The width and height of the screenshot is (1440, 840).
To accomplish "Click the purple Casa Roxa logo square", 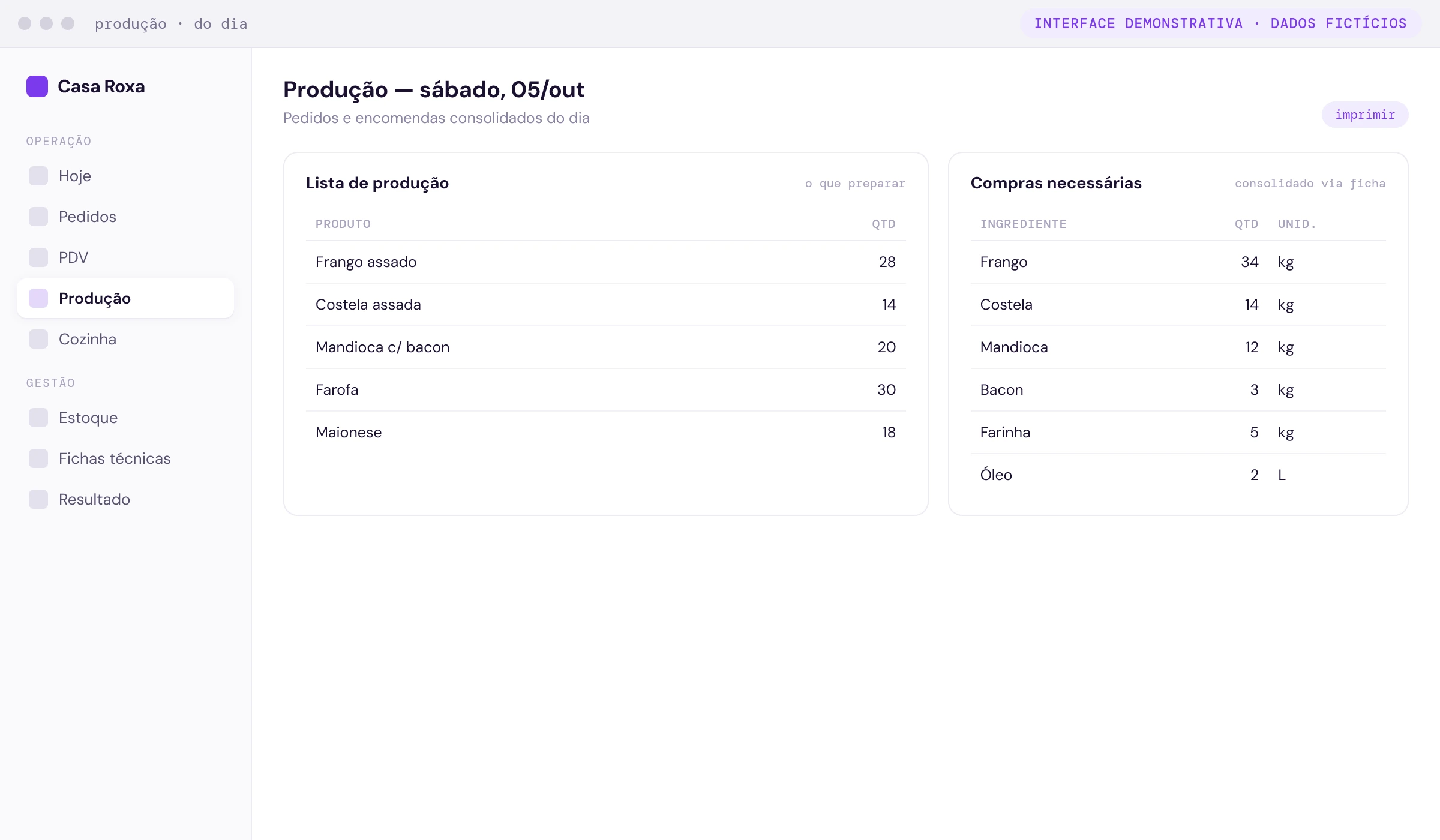I will coord(37,86).
